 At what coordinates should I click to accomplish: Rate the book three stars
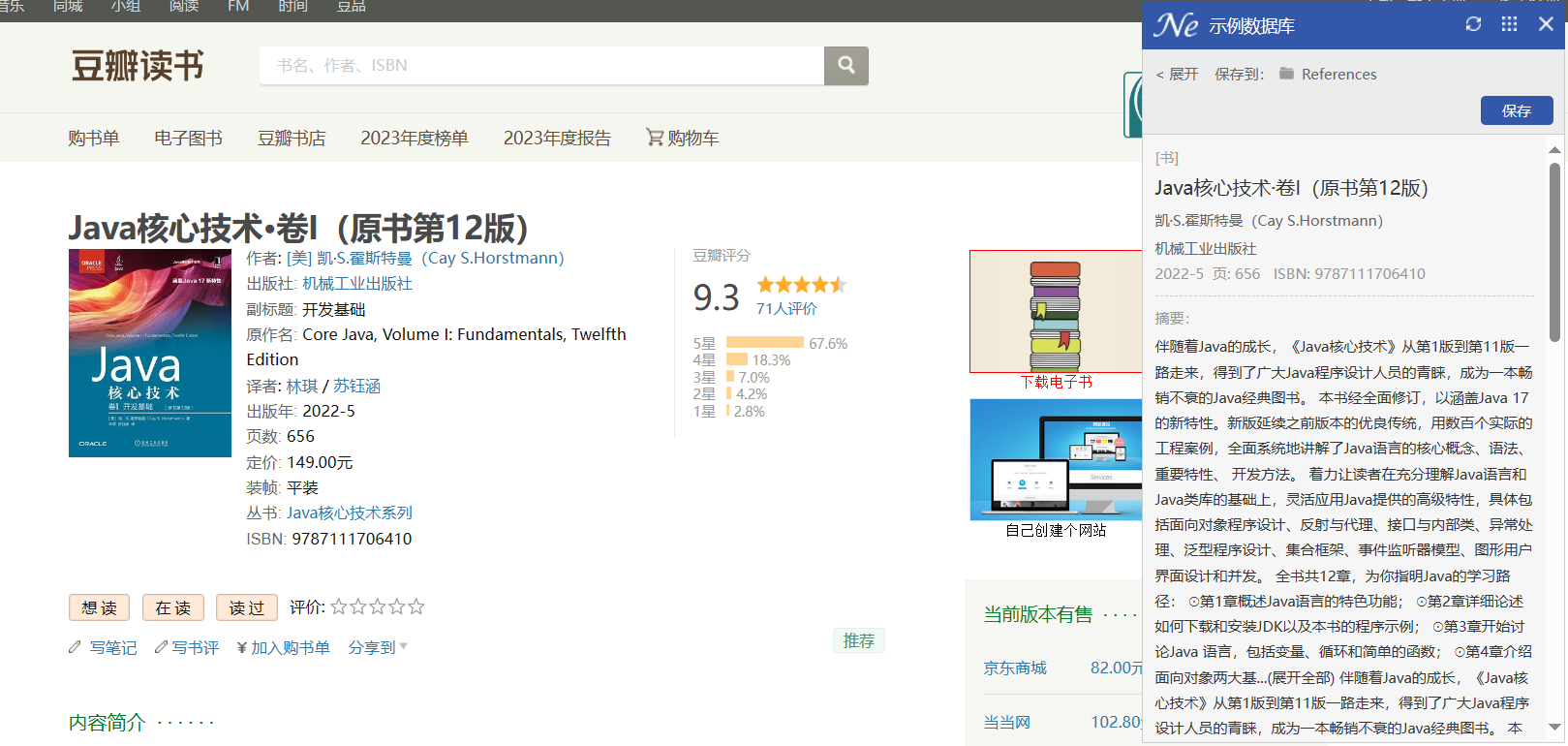pos(378,606)
